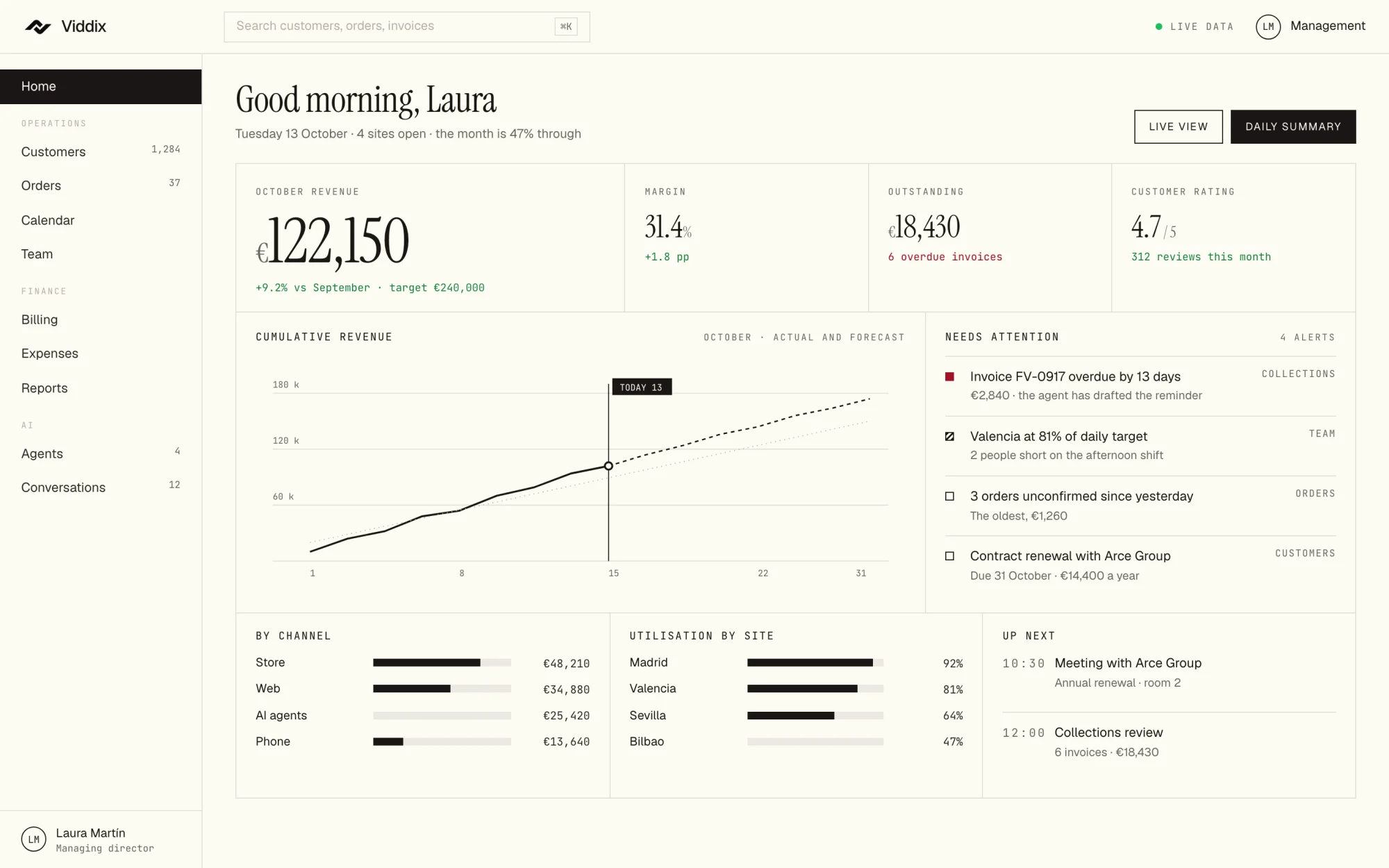Click the Live View button
This screenshot has width=1389, height=868.
coord(1178,126)
